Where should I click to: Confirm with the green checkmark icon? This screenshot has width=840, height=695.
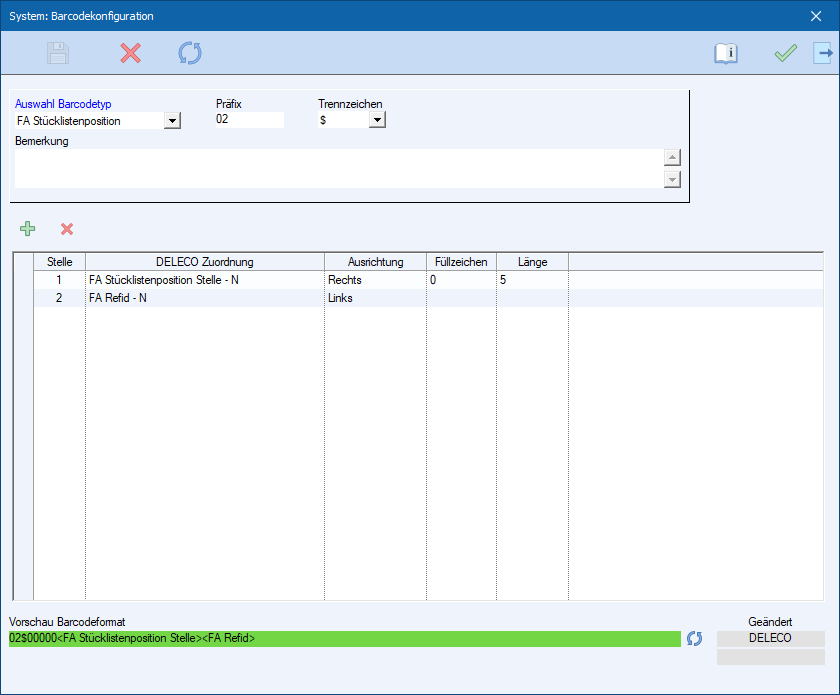[785, 54]
